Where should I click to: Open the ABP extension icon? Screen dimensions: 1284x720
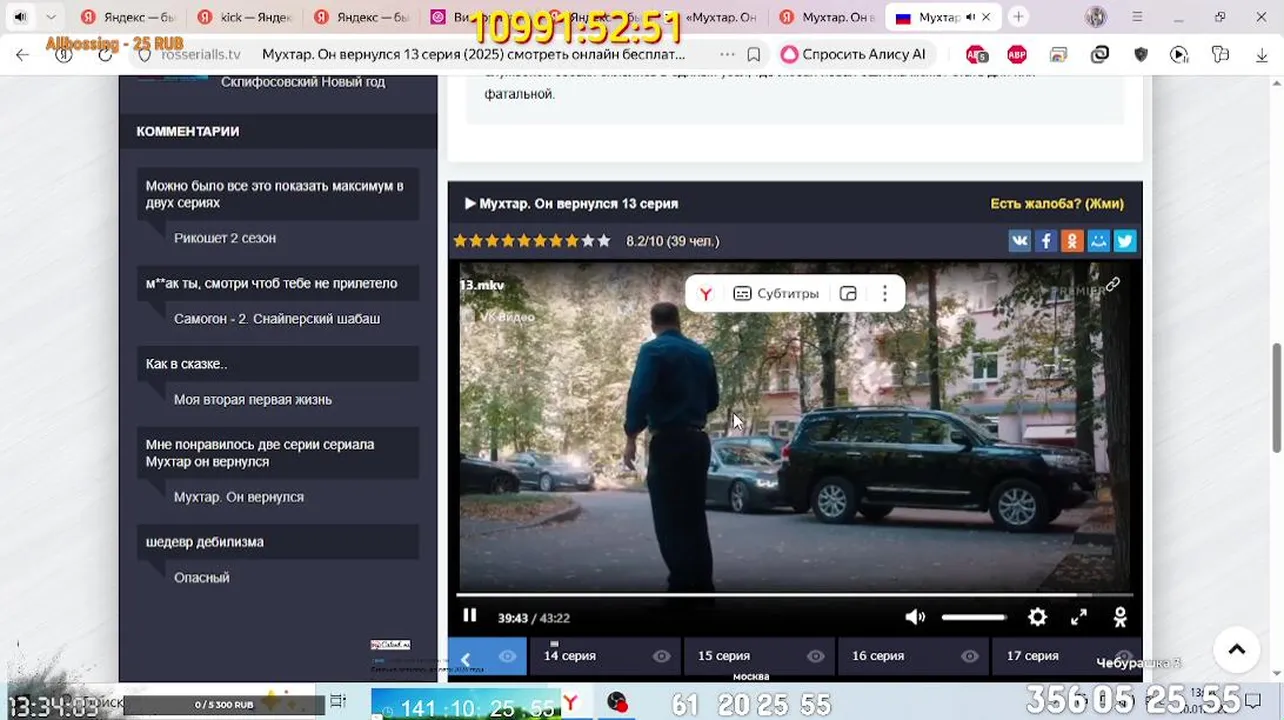pos(1017,55)
